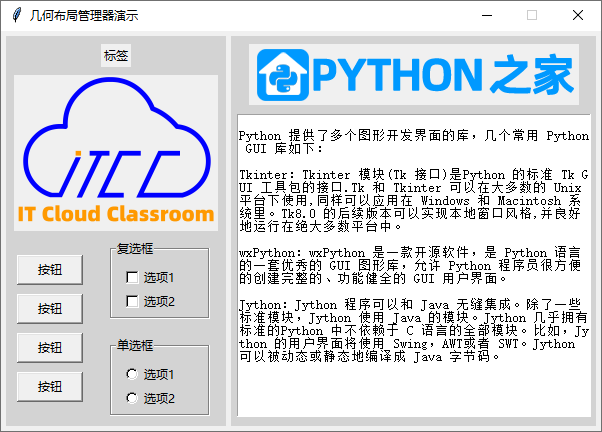Check 选项2 in the 复选框 group

[132, 301]
